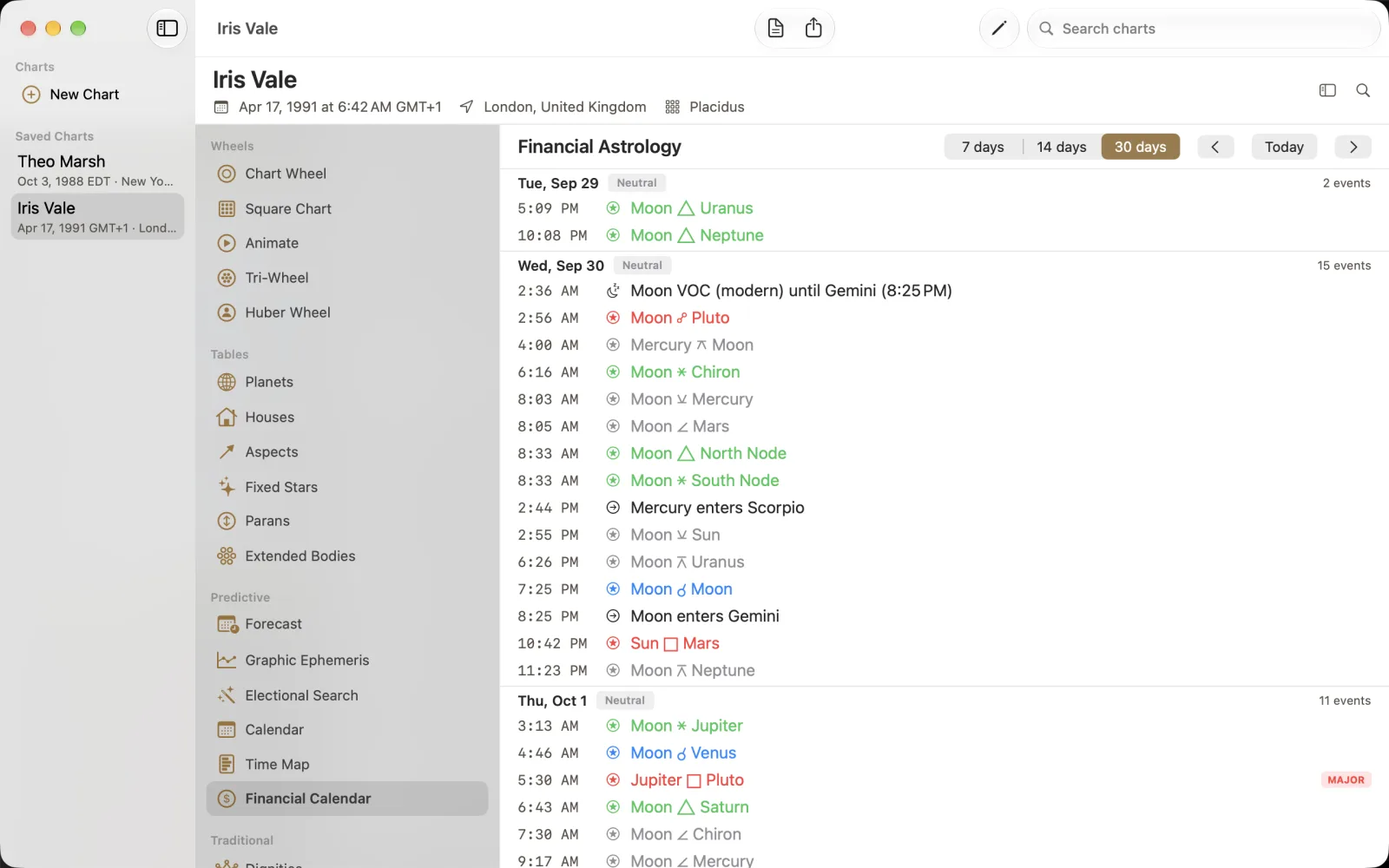Open Forecast in Predictive section
This screenshot has width=1389, height=868.
(347, 624)
